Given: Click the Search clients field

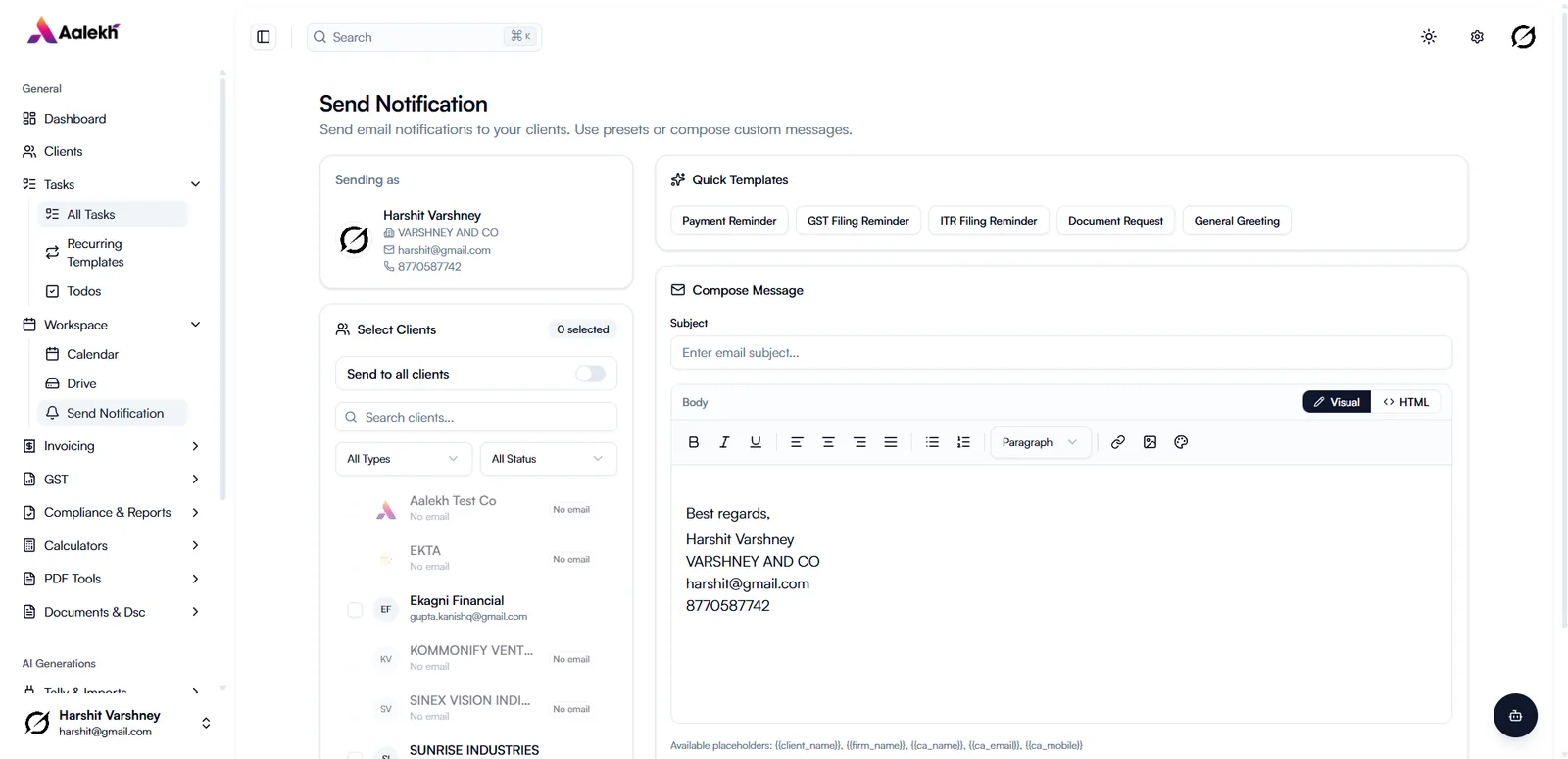Looking at the screenshot, I should pyautogui.click(x=476, y=417).
